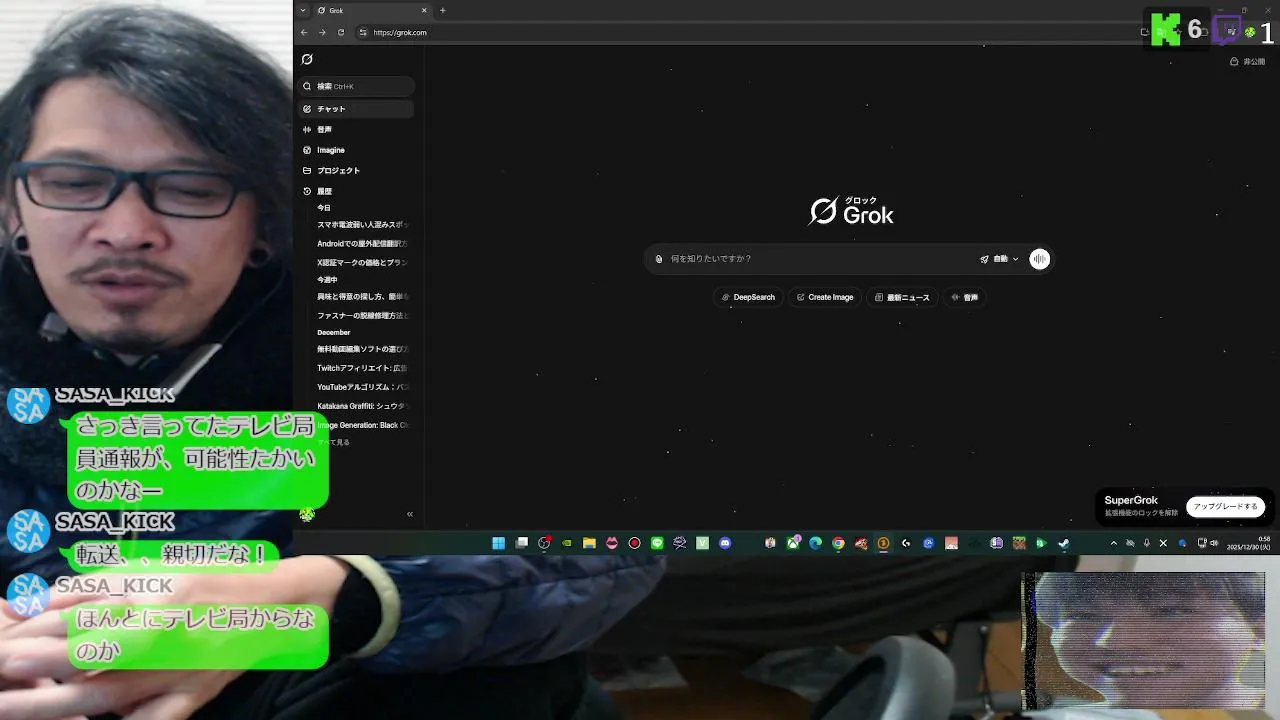Click the microphone tray icon
Viewport: 1280px width, 720px height.
(1146, 543)
